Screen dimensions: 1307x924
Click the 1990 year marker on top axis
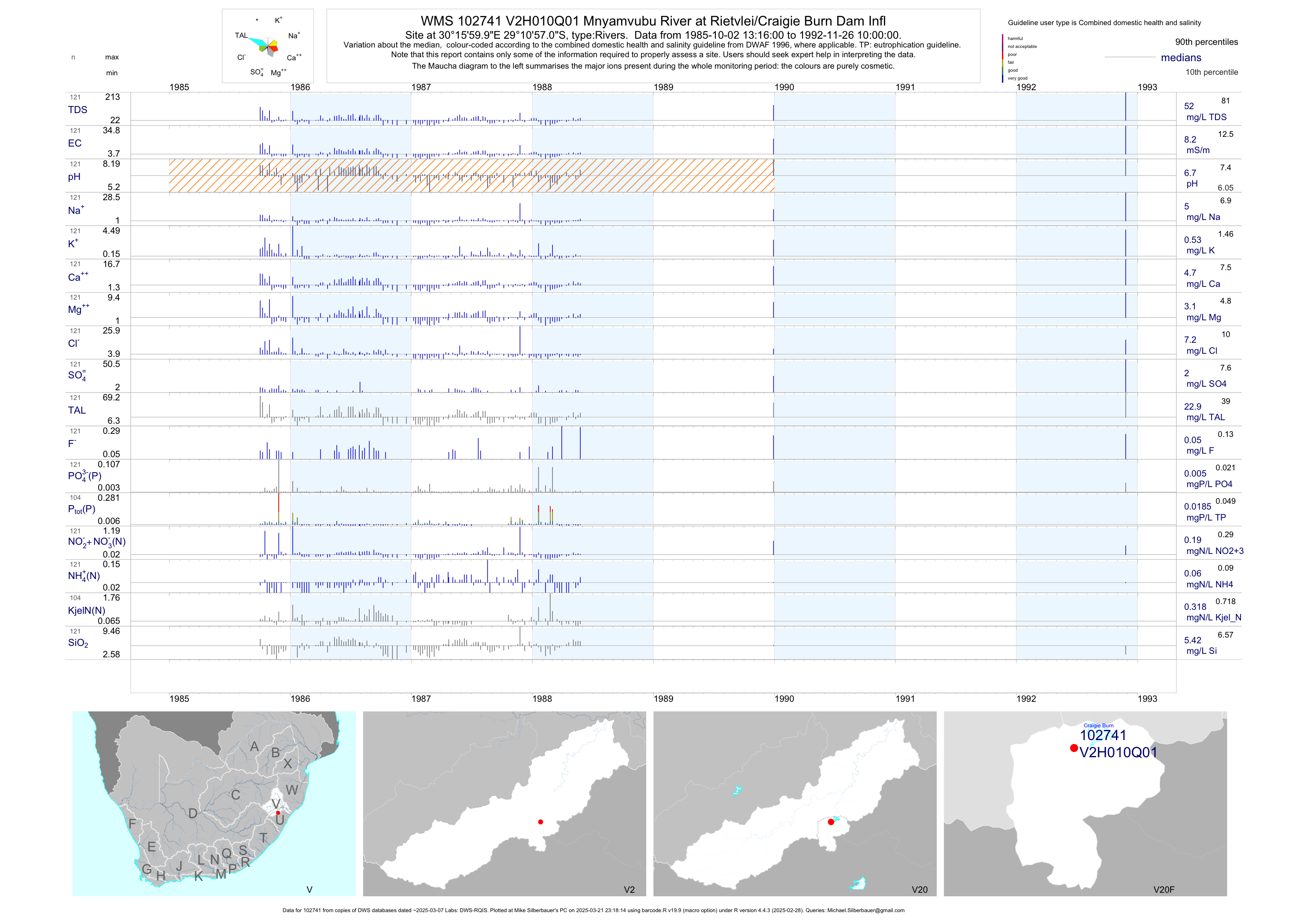[x=784, y=87]
